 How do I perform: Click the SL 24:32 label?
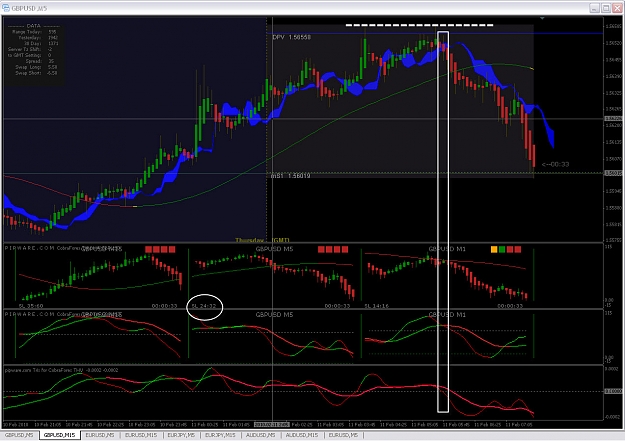click(x=204, y=306)
